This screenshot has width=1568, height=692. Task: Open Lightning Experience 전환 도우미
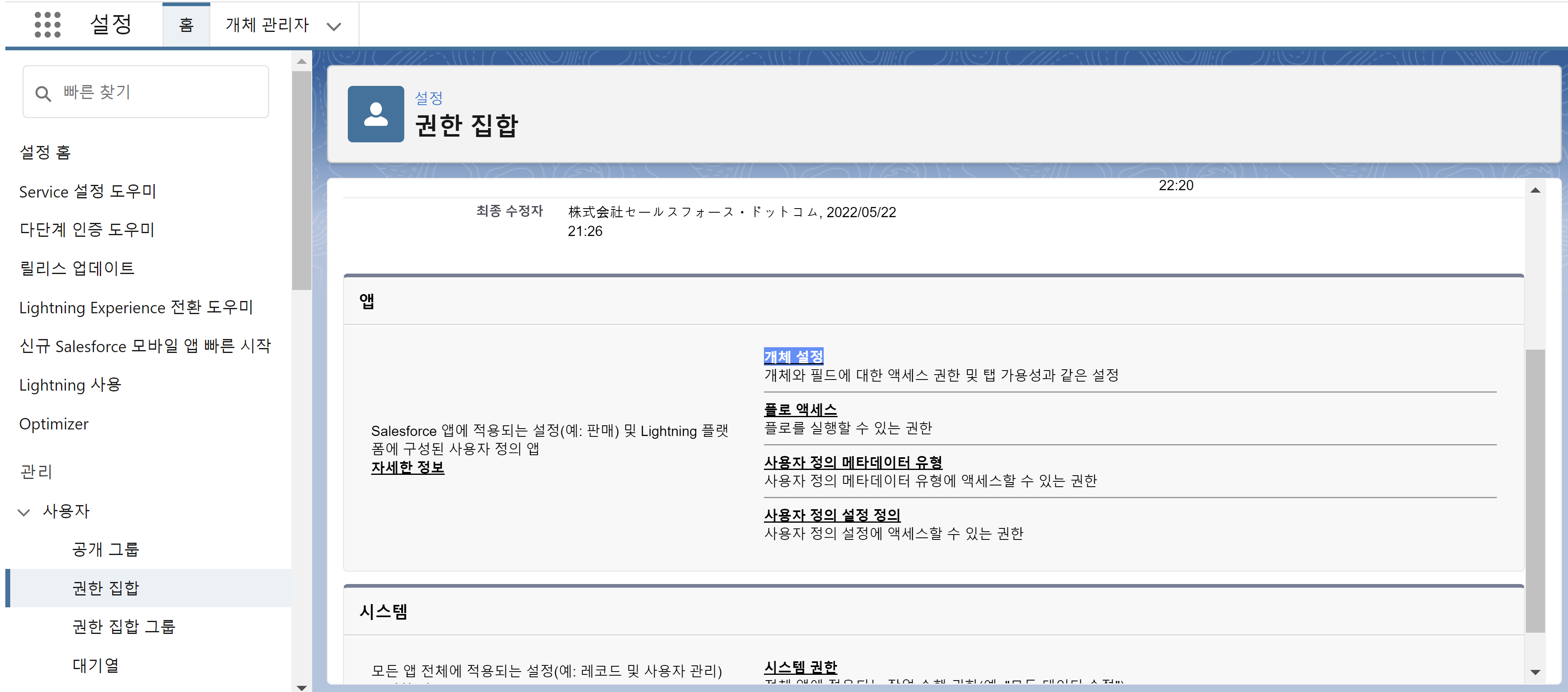coord(136,308)
